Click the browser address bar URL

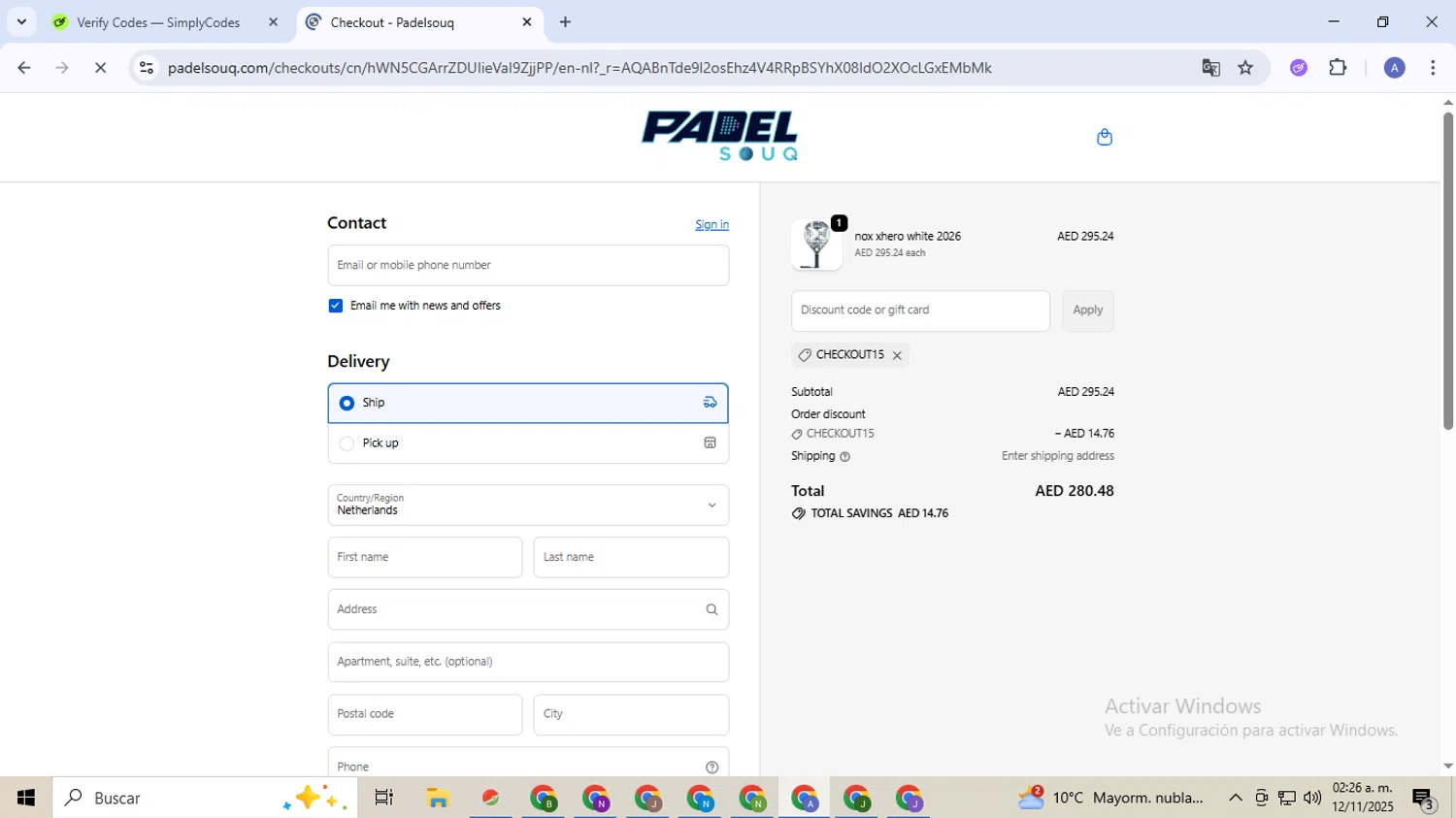[579, 68]
